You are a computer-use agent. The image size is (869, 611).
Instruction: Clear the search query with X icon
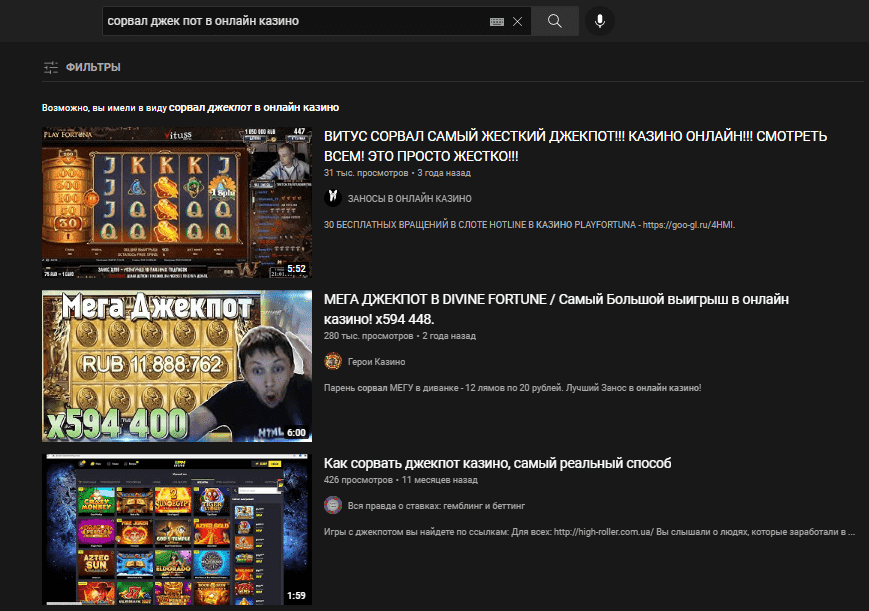(x=517, y=21)
